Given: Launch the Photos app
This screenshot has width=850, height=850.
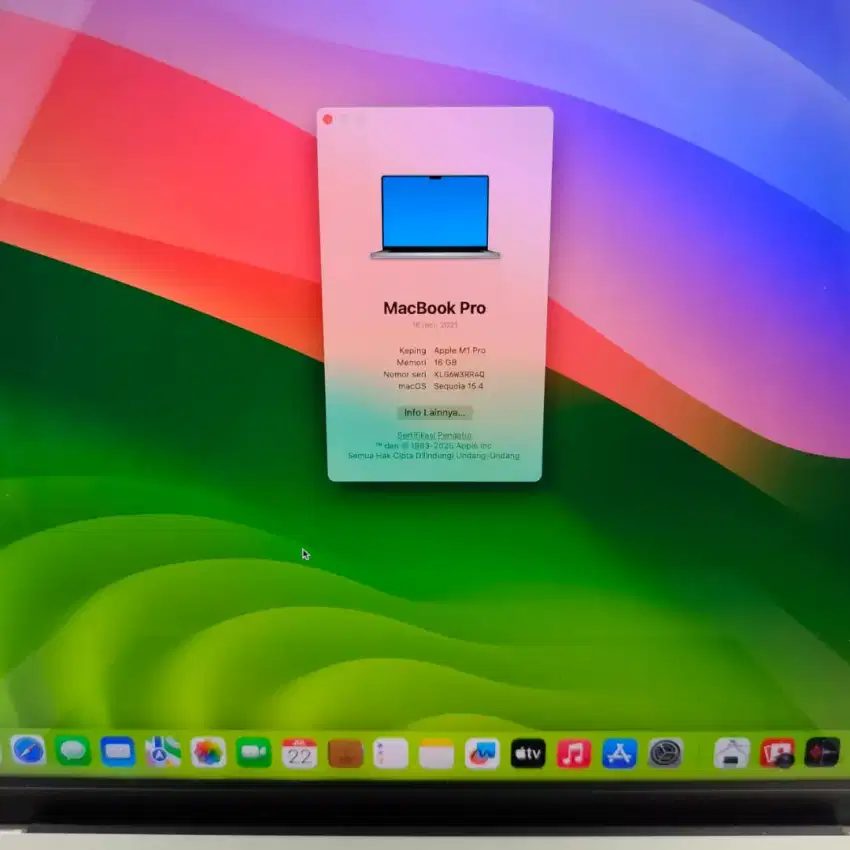Looking at the screenshot, I should tap(208, 752).
